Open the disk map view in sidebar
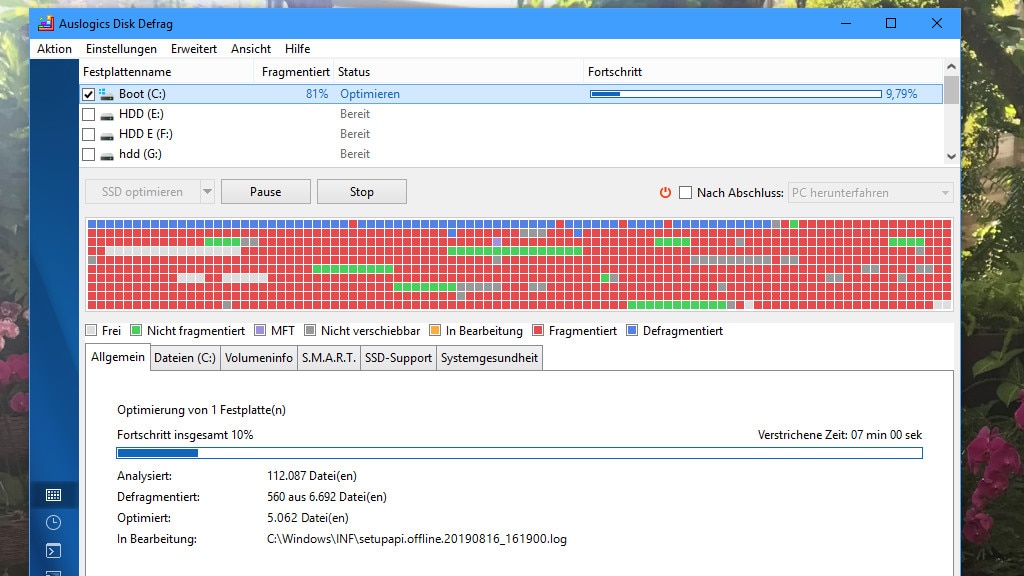This screenshot has height=576, width=1024. point(54,495)
